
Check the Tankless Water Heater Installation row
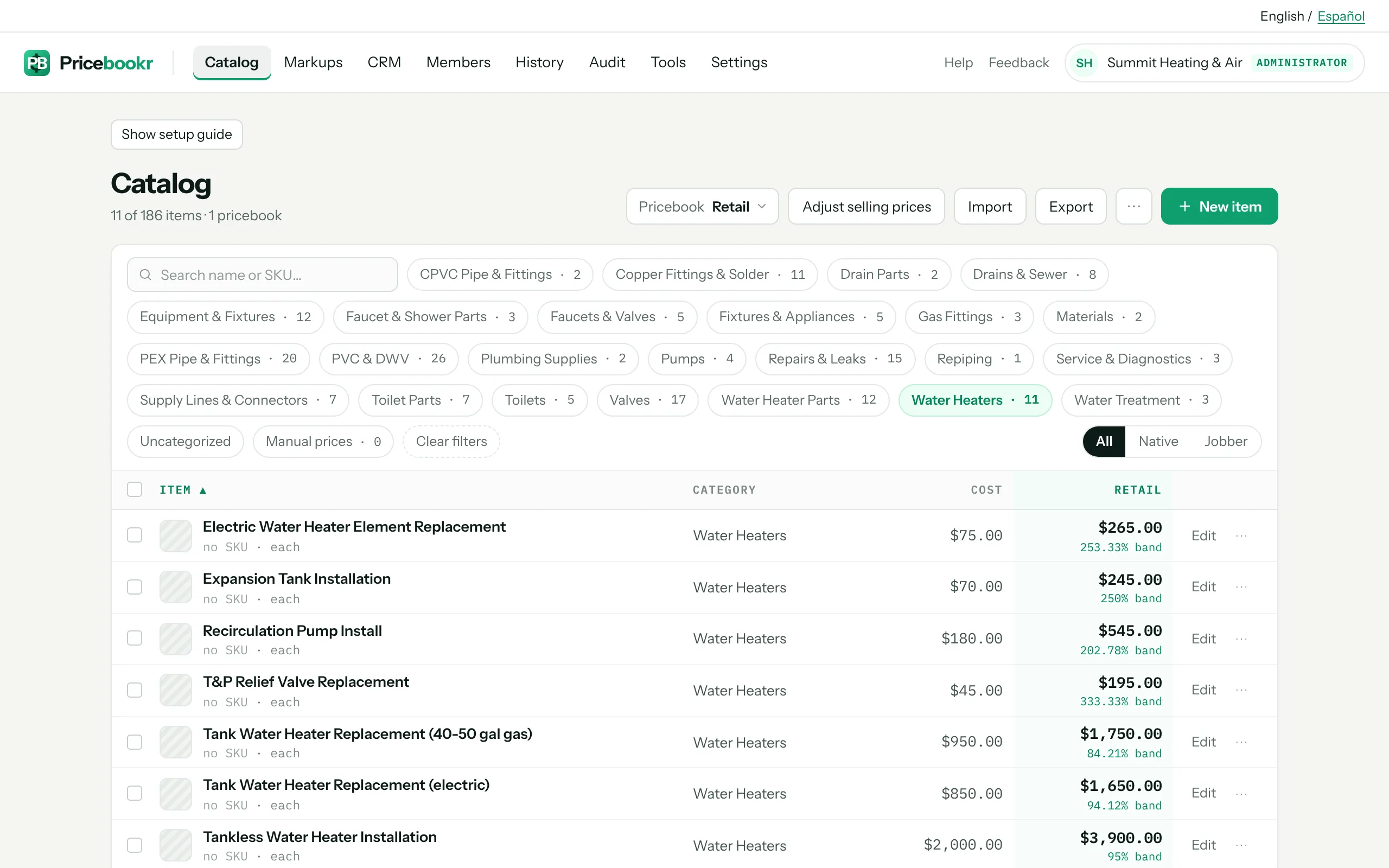coord(135,845)
